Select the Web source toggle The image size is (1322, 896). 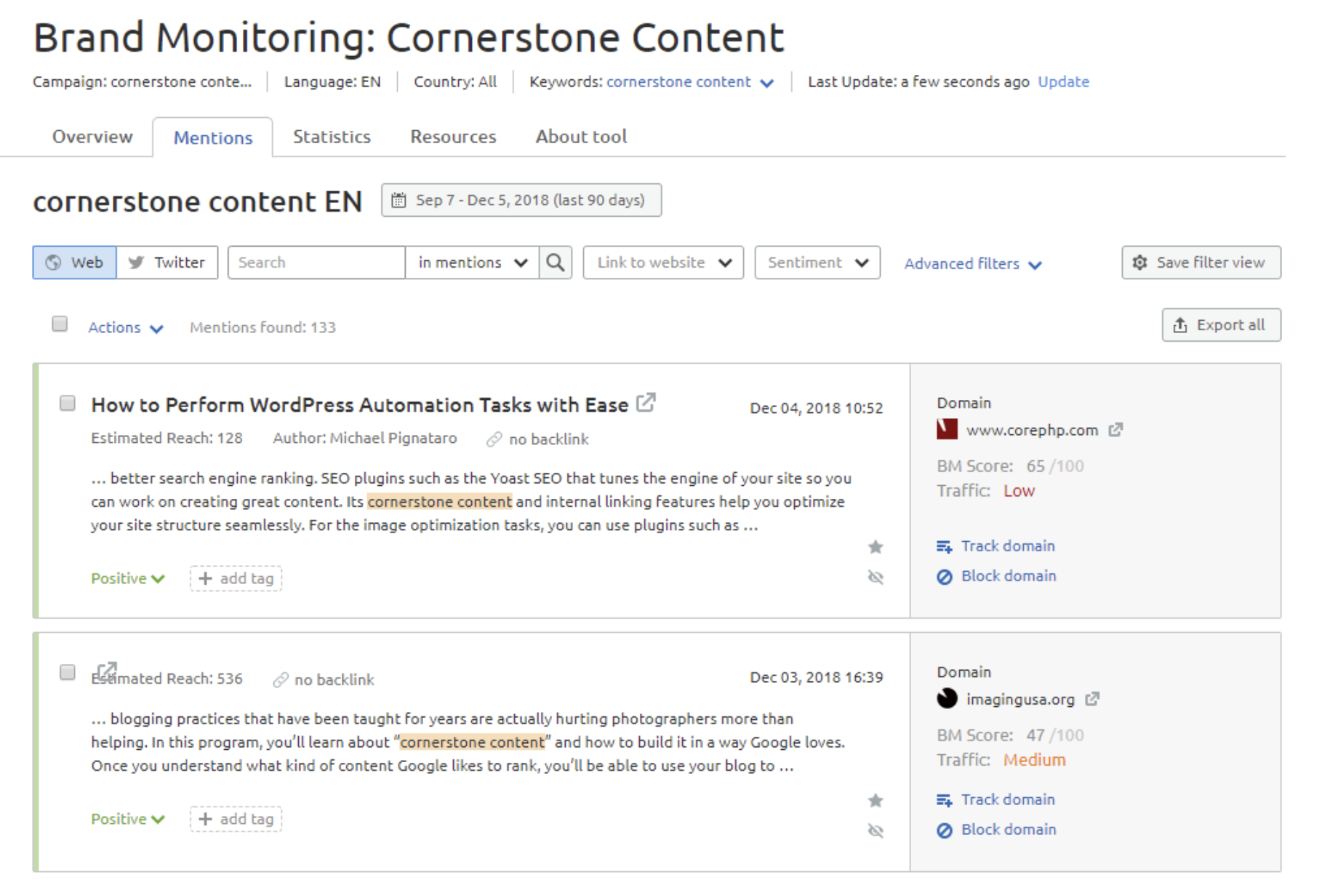click(75, 263)
